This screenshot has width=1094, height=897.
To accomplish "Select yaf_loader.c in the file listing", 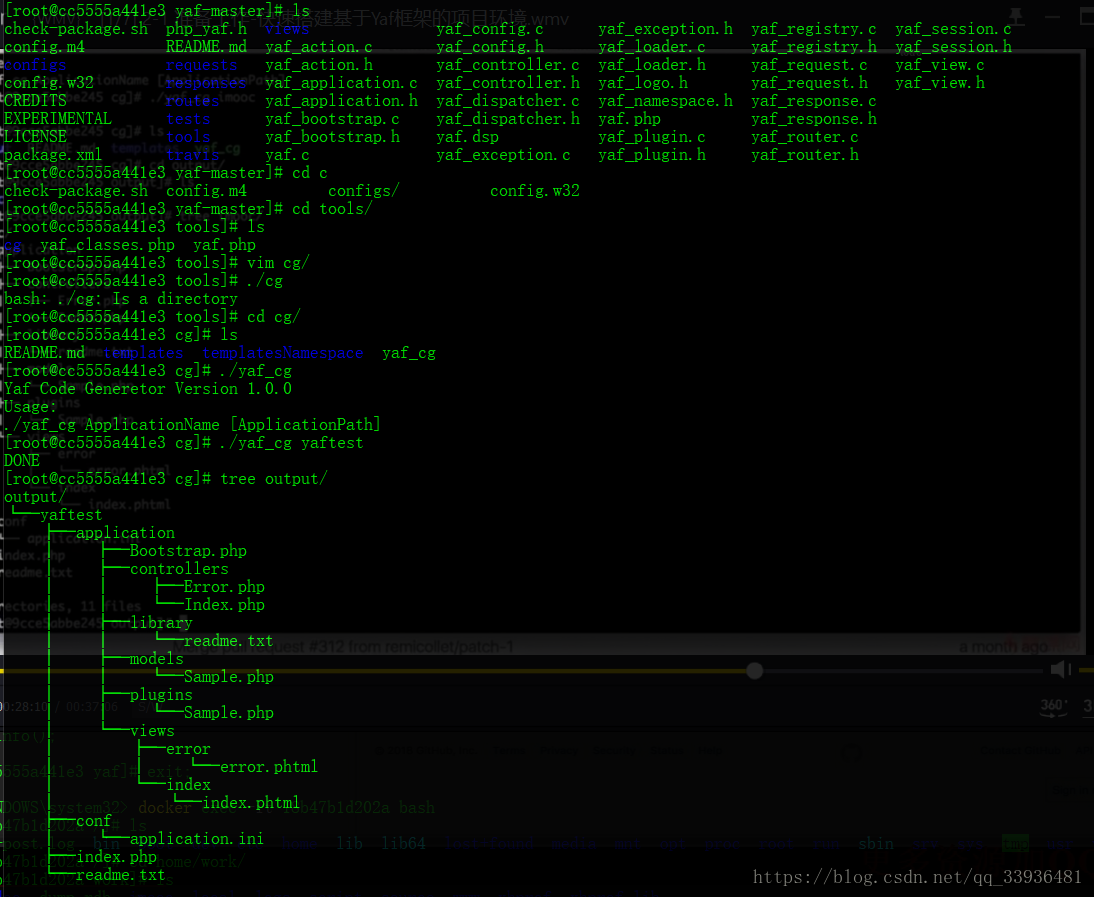I will pos(652,47).
